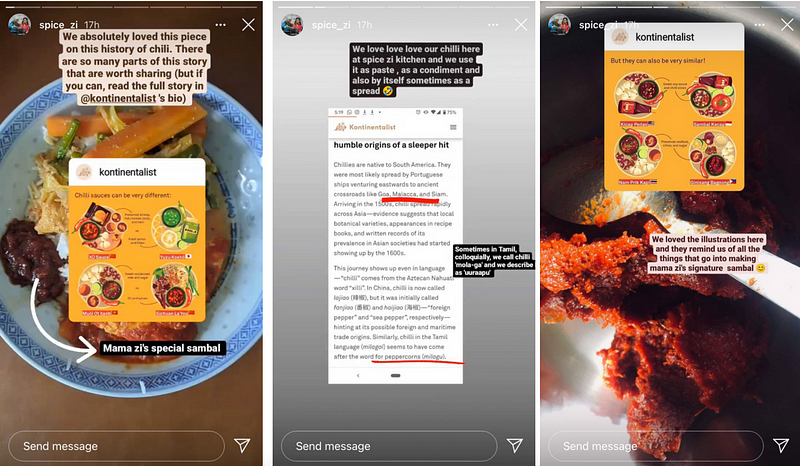800x466 pixels.
Task: Click Kontinentalist logo in embedded page
Action: (x=365, y=127)
